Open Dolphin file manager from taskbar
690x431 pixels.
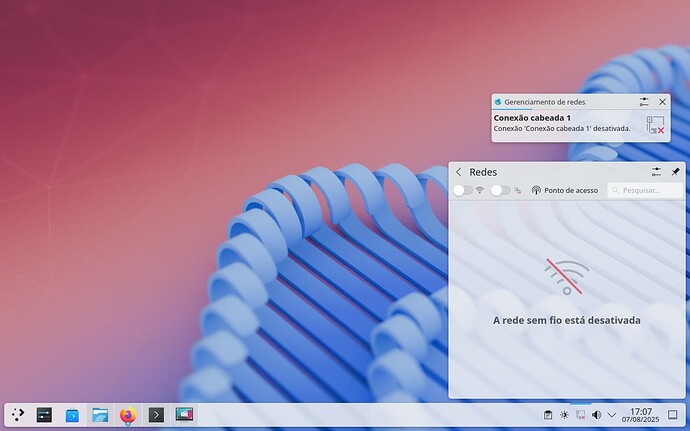100,414
